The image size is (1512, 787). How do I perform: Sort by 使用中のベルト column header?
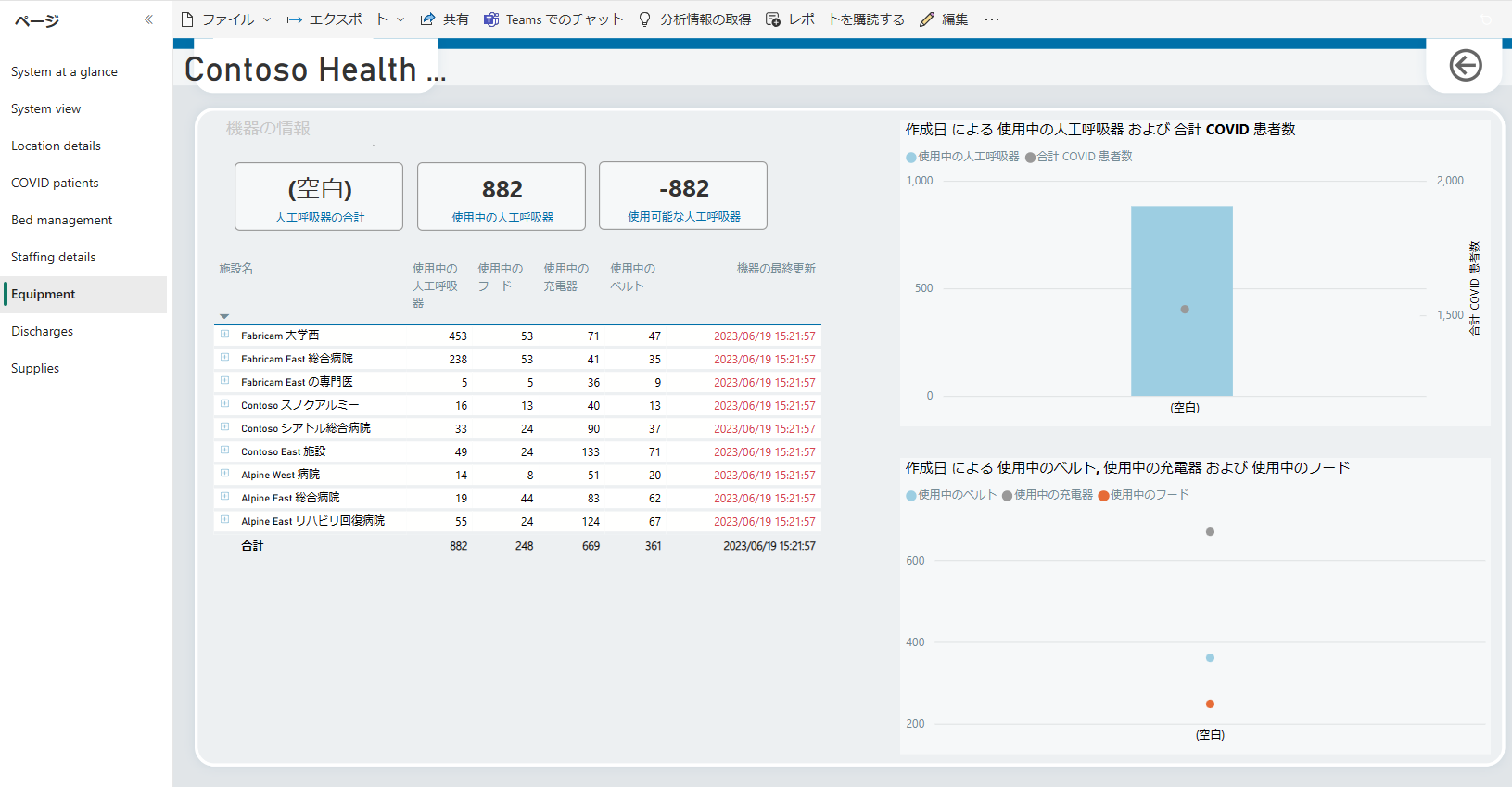point(633,277)
